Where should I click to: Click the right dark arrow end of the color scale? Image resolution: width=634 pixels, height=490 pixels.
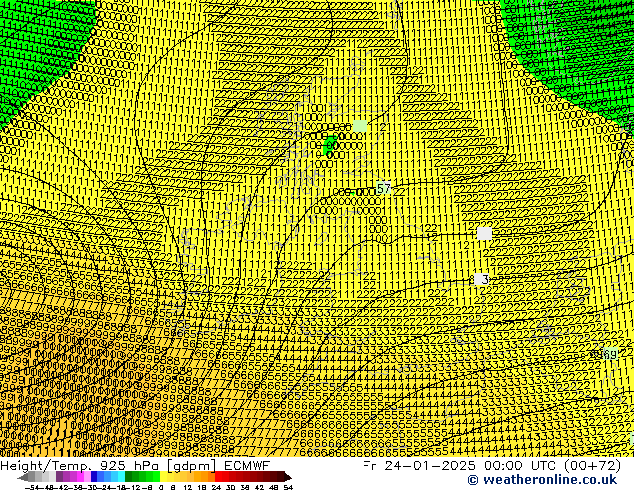[x=288, y=477]
